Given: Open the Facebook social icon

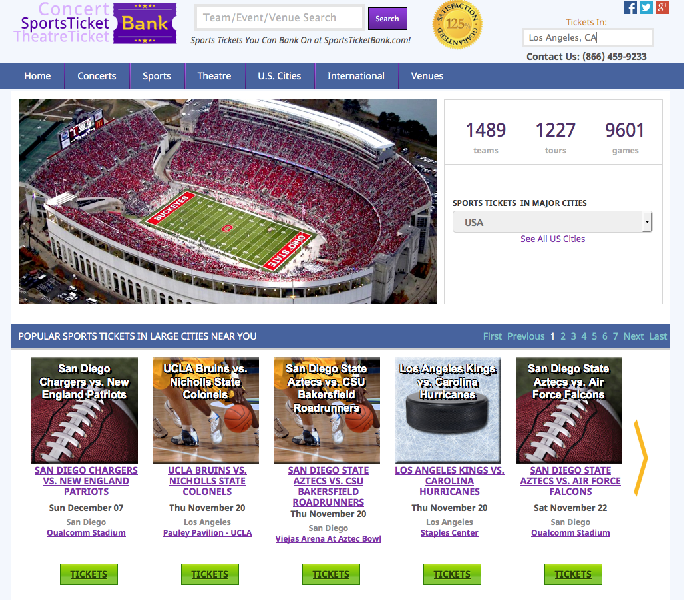Looking at the screenshot, I should (x=630, y=7).
